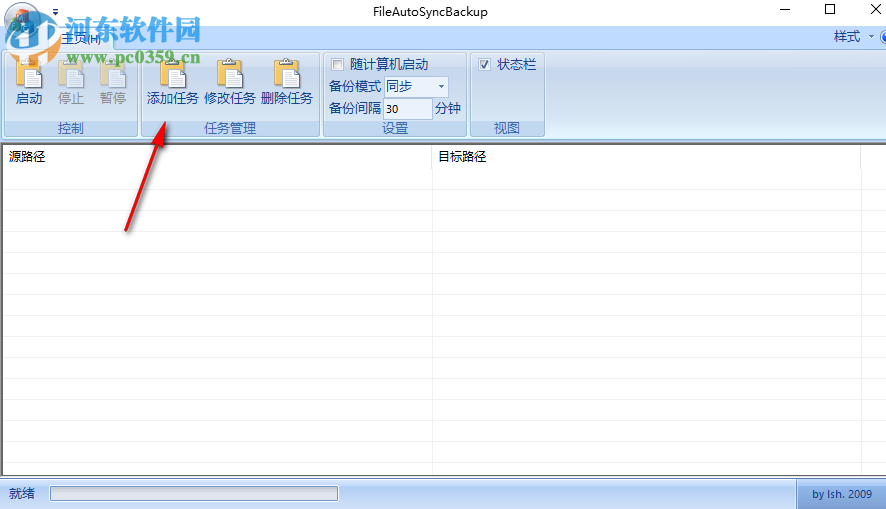The height and width of the screenshot is (509, 886).
Task: Select the 主页(H) ribbon tab
Action: point(81,38)
